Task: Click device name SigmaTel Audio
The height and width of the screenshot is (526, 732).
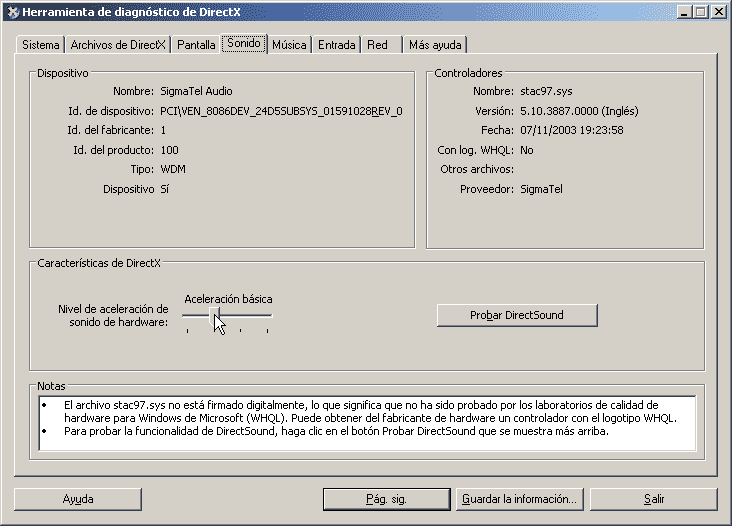Action: click(x=196, y=91)
